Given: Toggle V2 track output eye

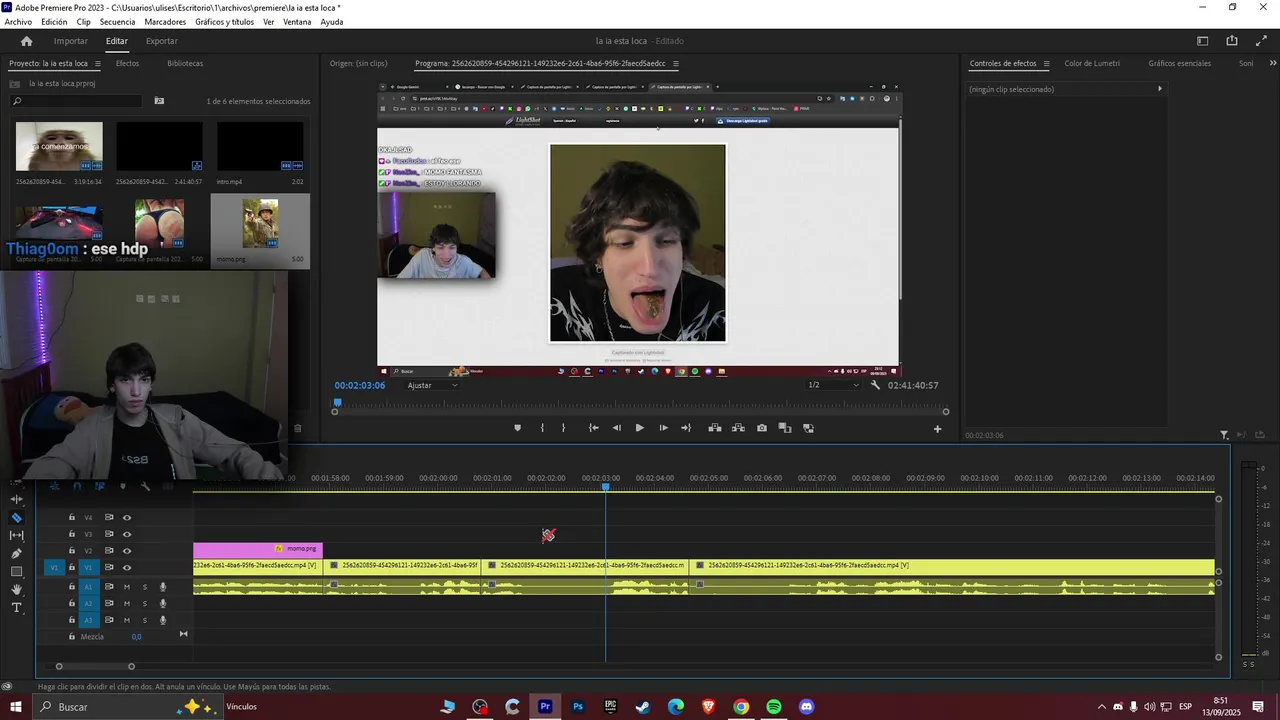Looking at the screenshot, I should click(127, 551).
